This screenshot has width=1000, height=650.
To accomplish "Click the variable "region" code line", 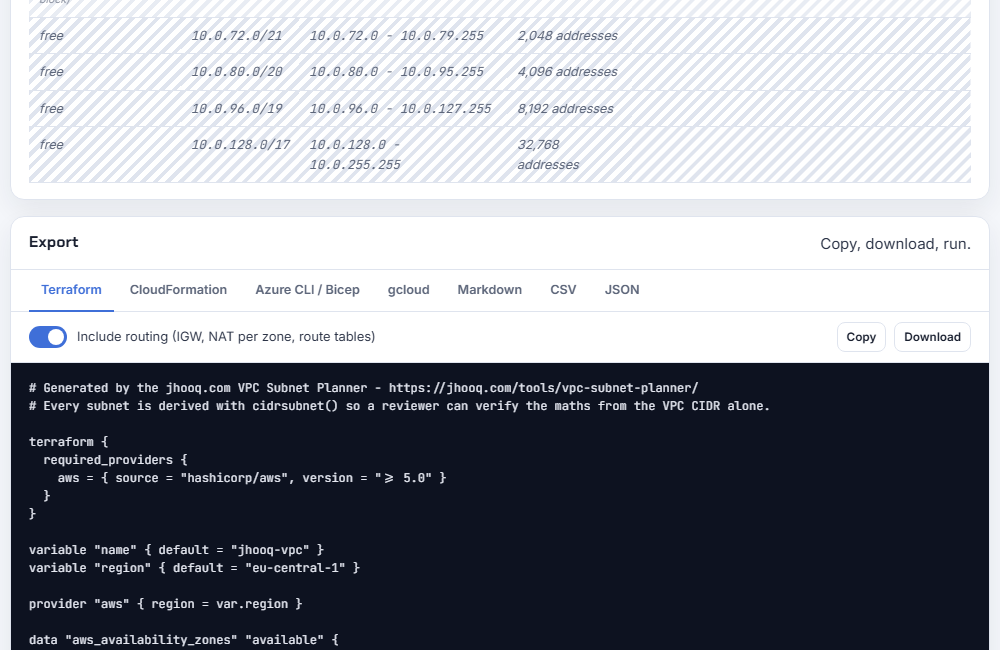I will coord(195,568).
